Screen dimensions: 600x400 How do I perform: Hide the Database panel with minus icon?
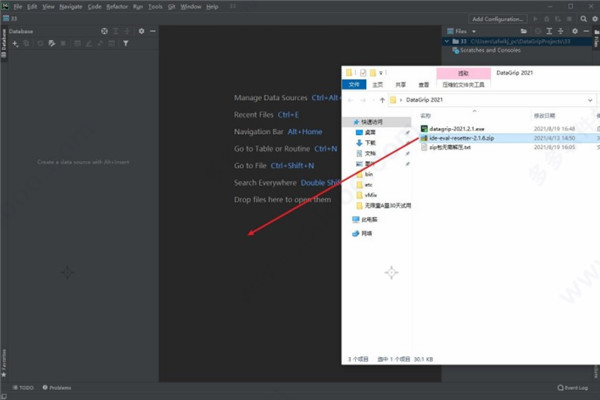(x=153, y=31)
